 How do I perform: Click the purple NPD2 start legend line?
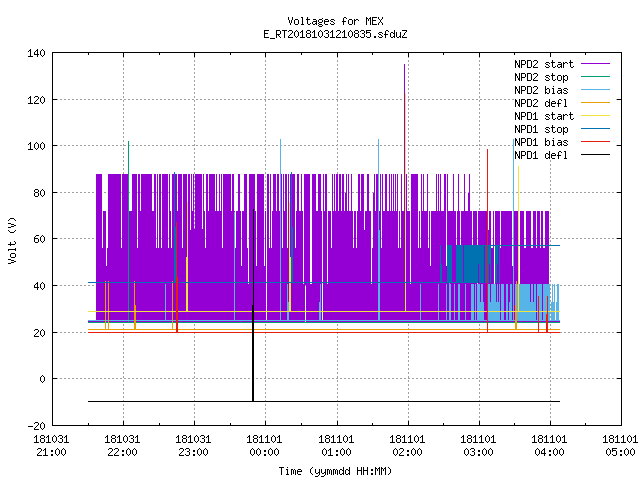pos(595,64)
